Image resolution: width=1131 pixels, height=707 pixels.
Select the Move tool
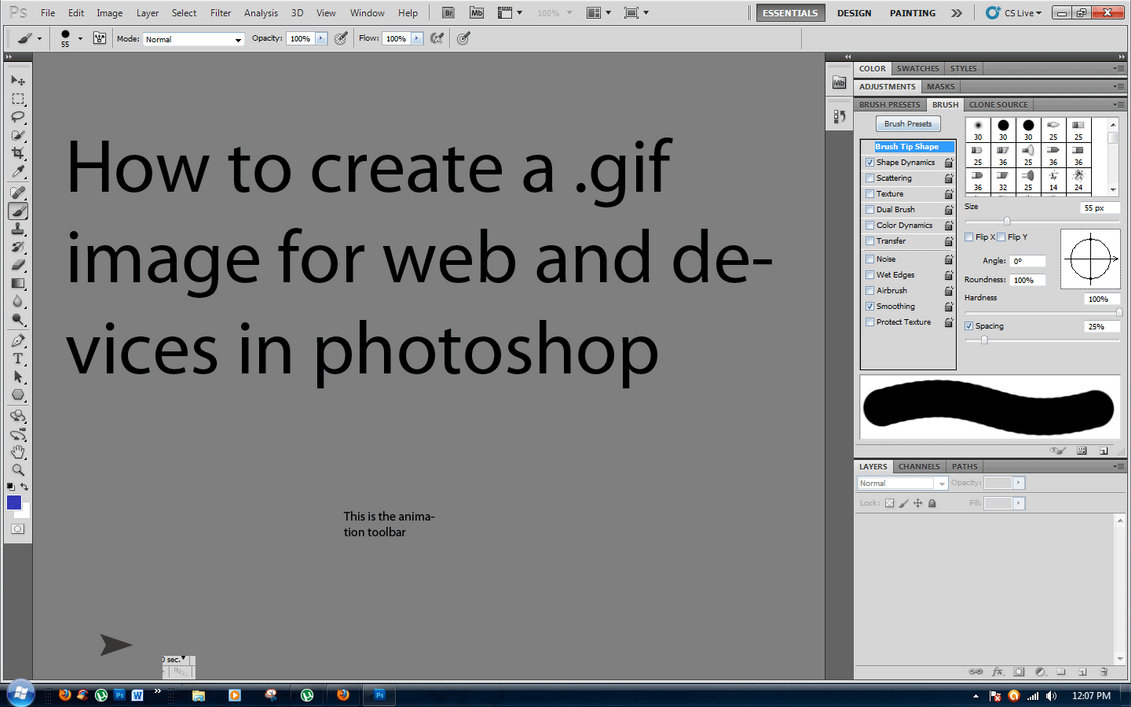coord(17,80)
